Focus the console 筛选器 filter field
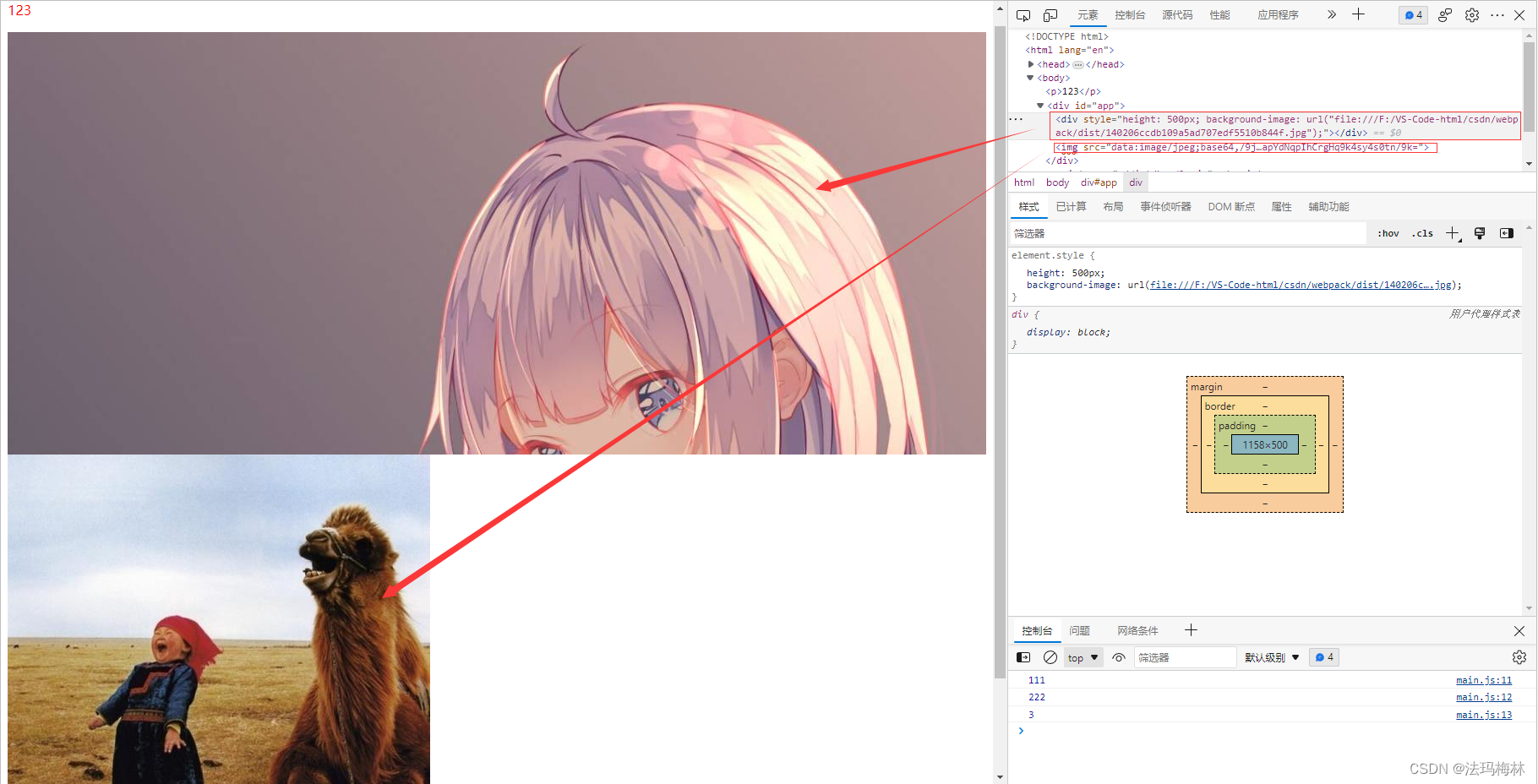The width and height of the screenshot is (1538, 784). (x=1185, y=657)
